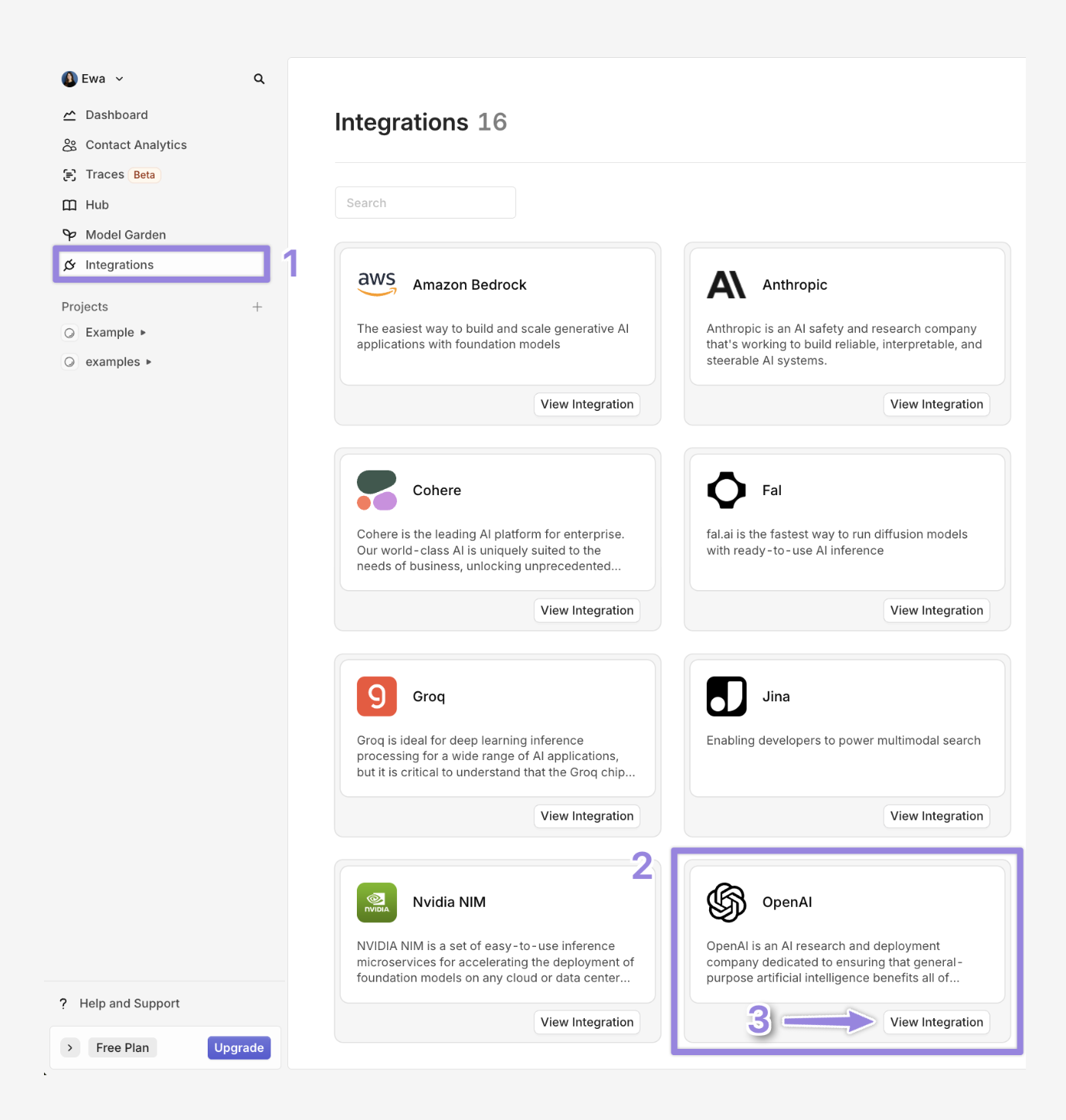Click the Jina logo
The height and width of the screenshot is (1120, 1066).
[726, 697]
